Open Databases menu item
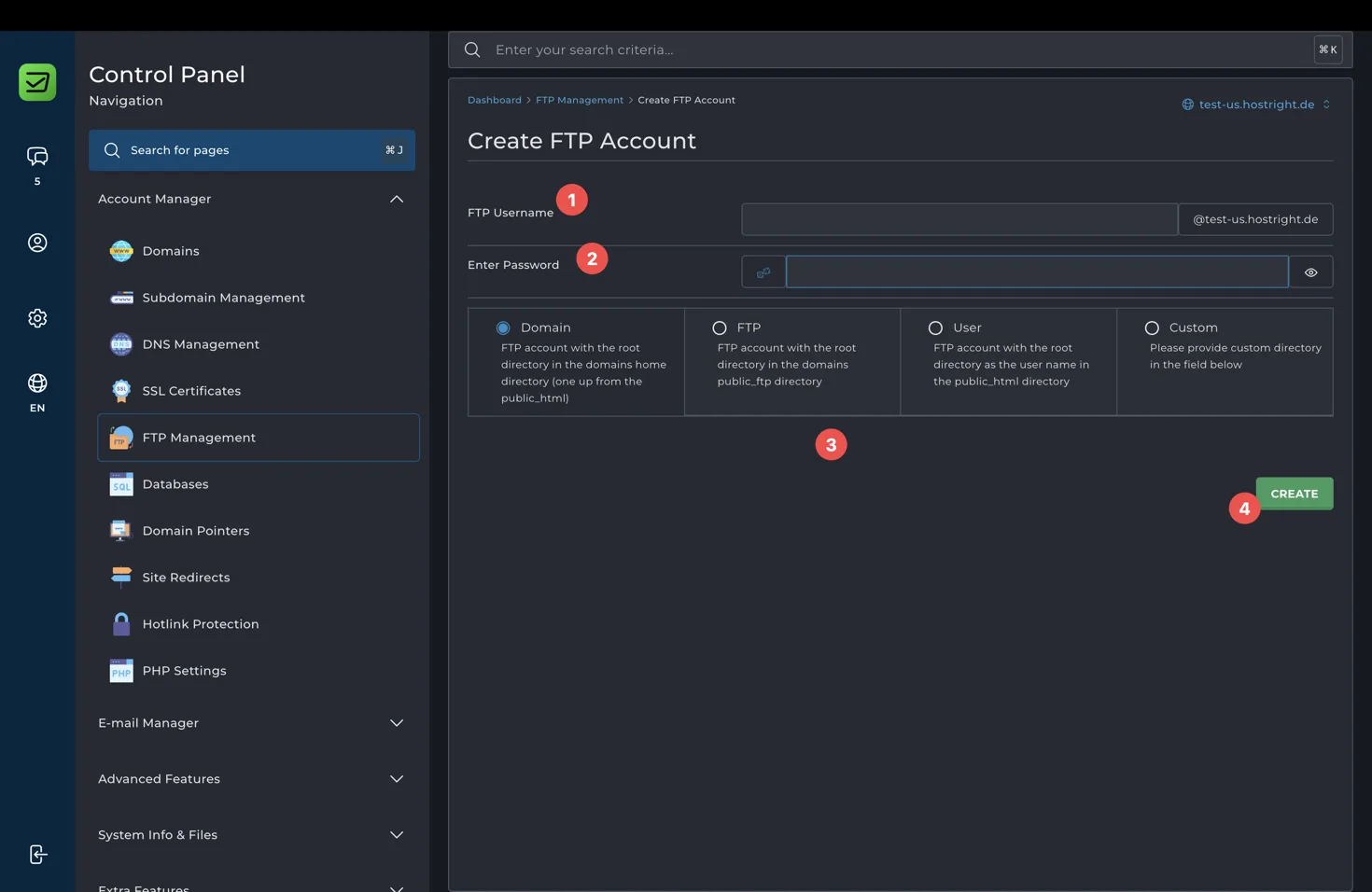This screenshot has width=1372, height=892. coord(259,484)
